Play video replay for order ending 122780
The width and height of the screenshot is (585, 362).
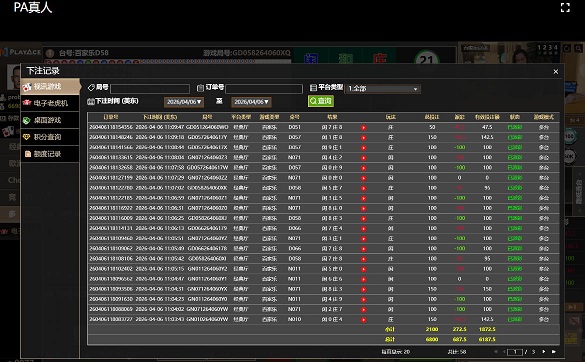[363, 188]
